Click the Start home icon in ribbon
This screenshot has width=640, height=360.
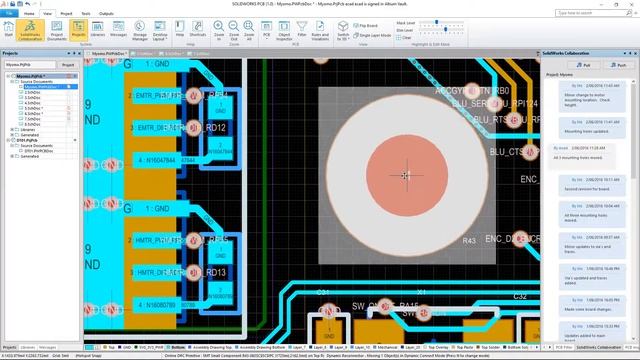click(x=8, y=30)
